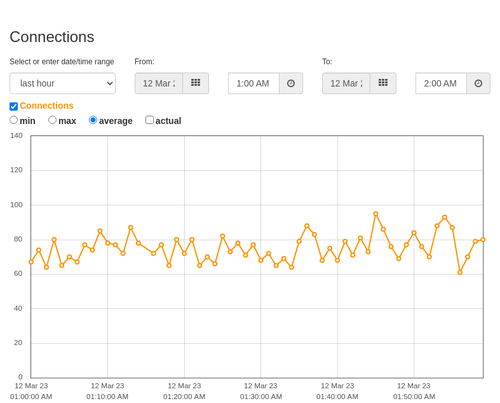Click the highest data point near 95
Screen dimensions: 500x403
pyautogui.click(x=376, y=214)
